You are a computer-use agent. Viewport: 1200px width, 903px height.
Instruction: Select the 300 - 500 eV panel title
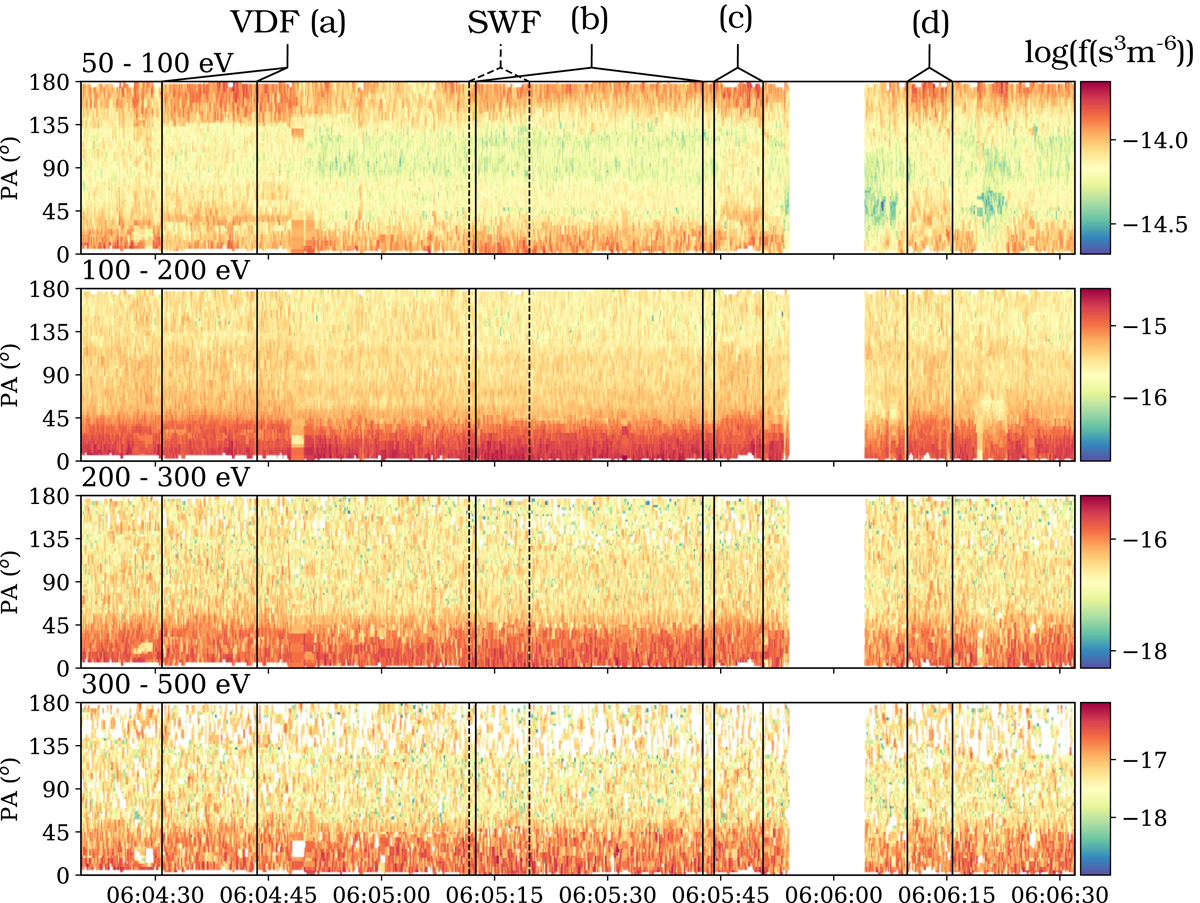[x=165, y=685]
